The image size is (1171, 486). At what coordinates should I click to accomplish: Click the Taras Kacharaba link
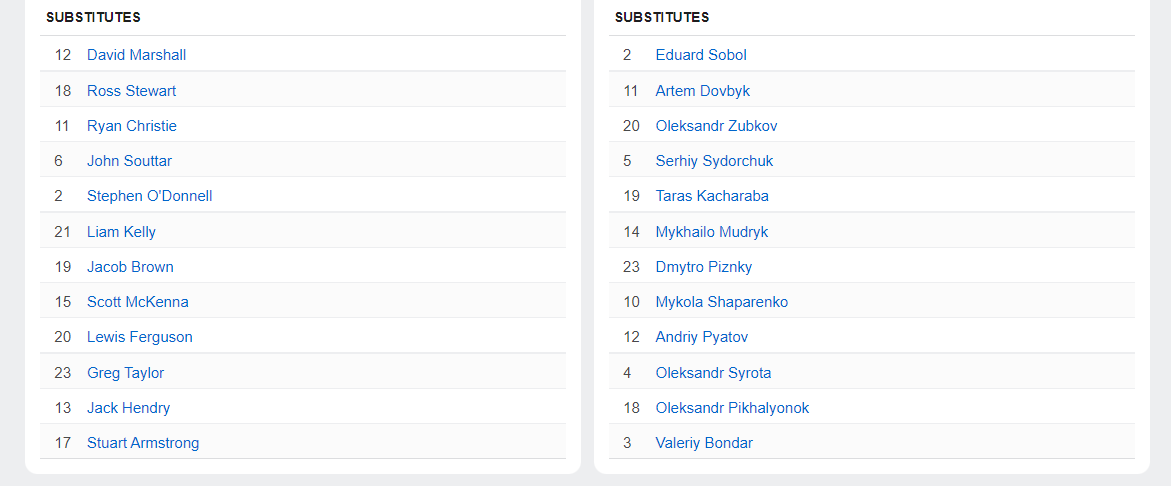pyautogui.click(x=712, y=196)
